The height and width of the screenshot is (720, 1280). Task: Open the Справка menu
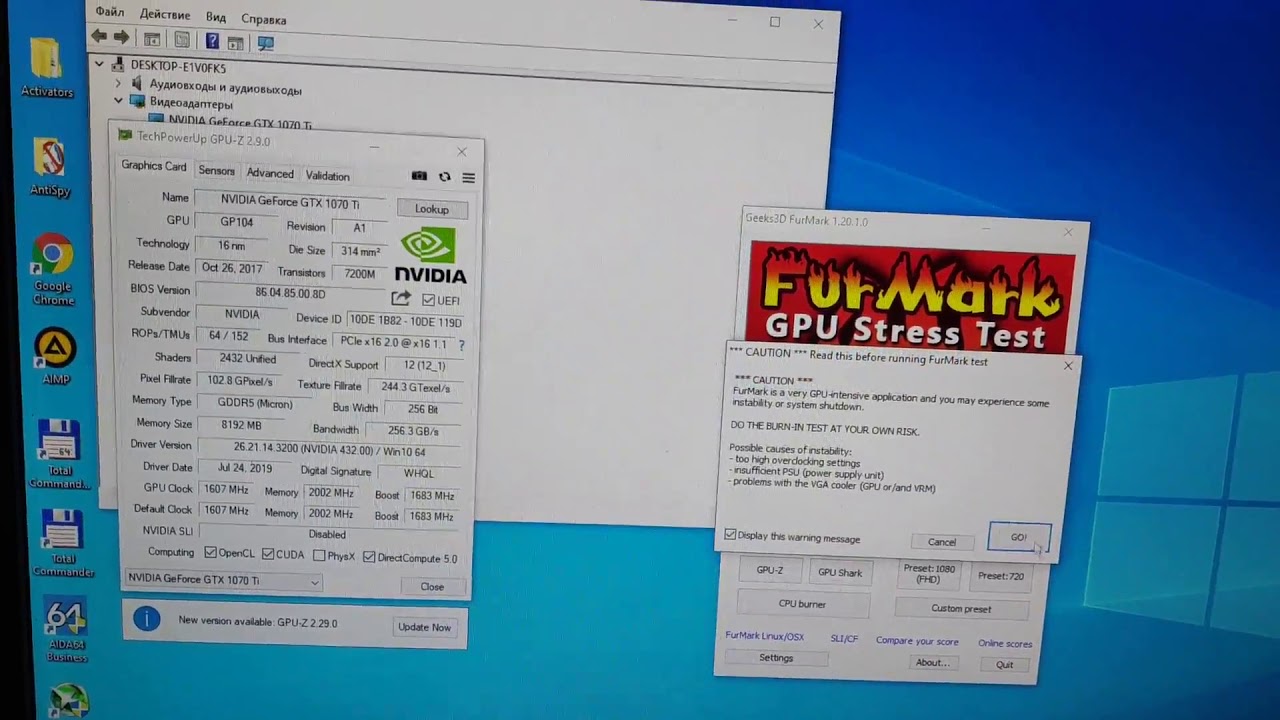[x=264, y=19]
